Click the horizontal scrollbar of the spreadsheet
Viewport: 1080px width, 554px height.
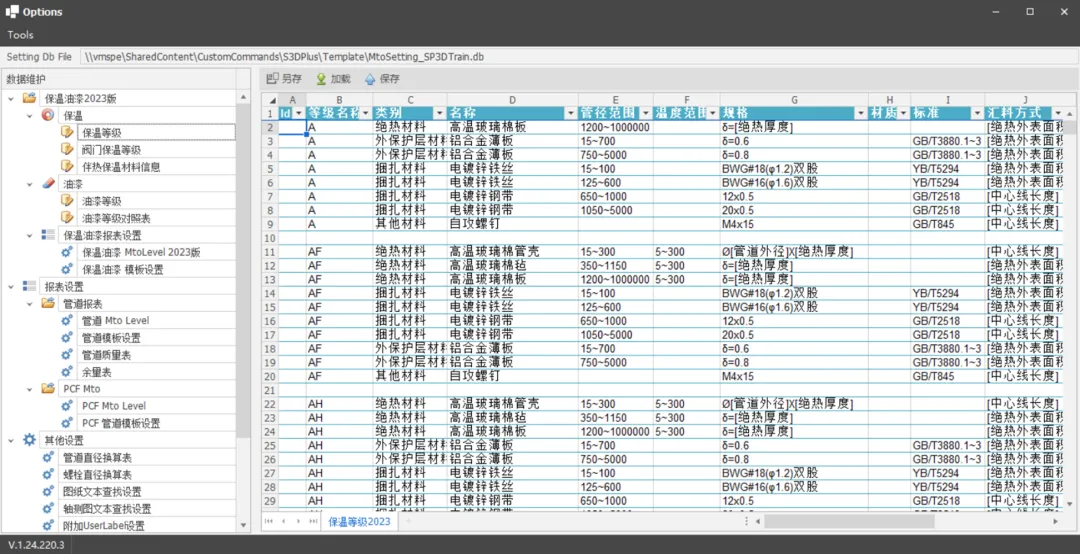click(x=849, y=522)
